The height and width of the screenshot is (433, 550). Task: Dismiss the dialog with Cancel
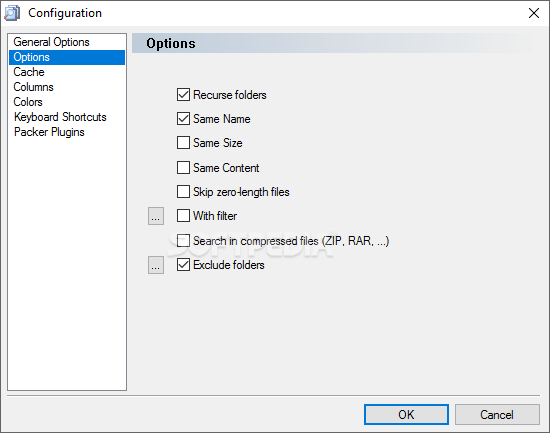point(497,414)
